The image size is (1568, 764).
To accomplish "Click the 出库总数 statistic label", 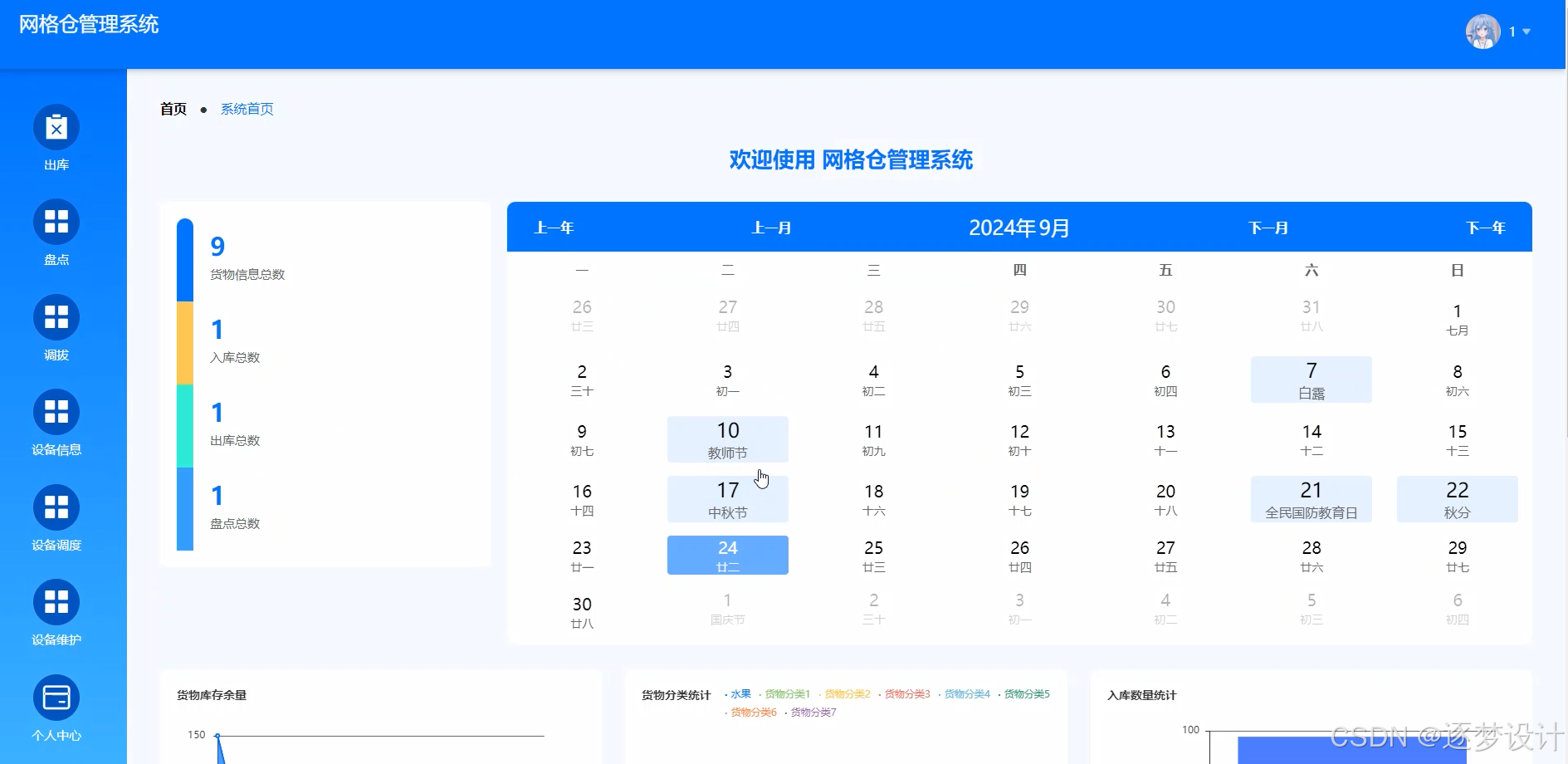I will coord(235,440).
